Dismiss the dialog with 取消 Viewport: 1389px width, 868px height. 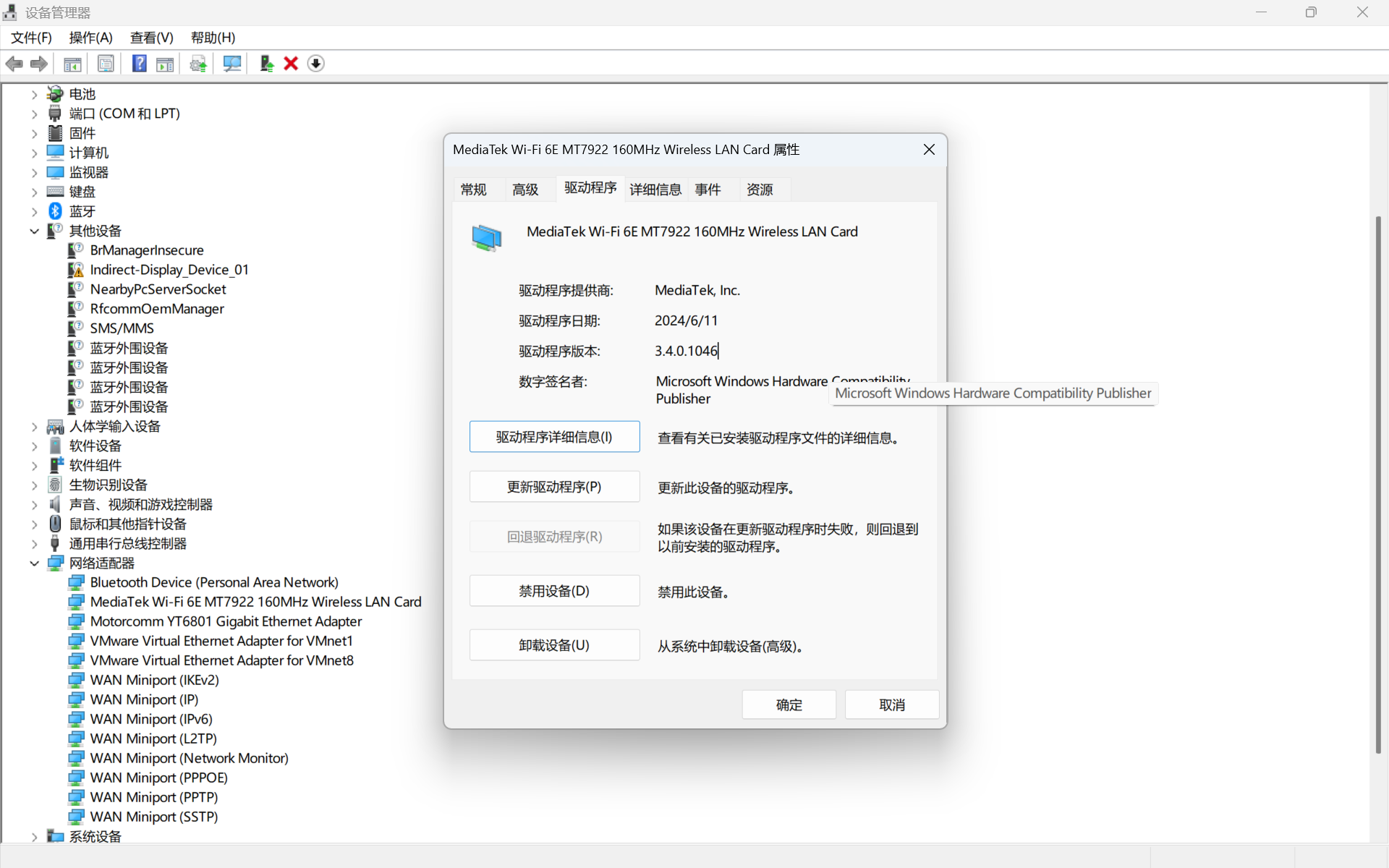[892, 705]
